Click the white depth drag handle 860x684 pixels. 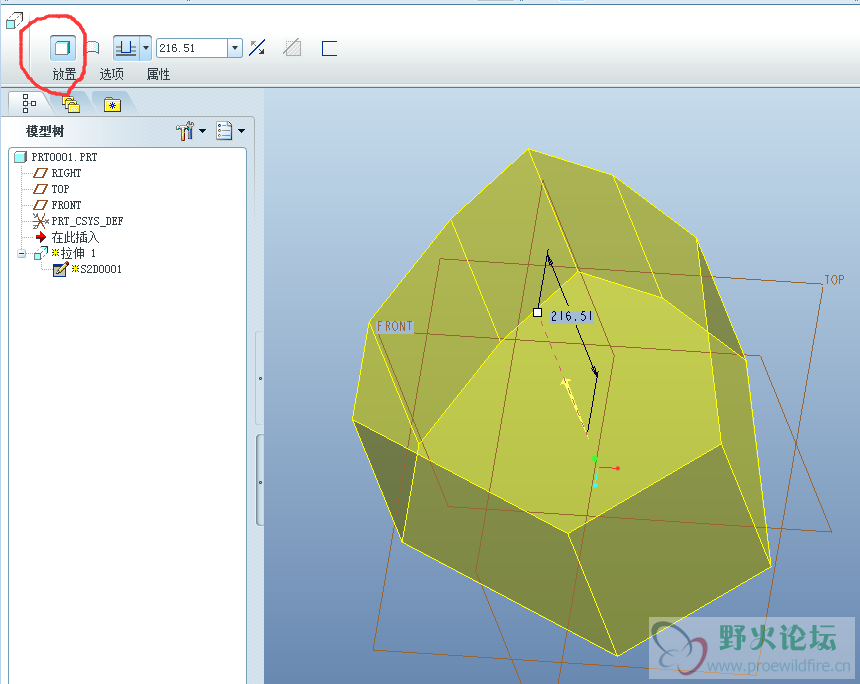[x=538, y=313]
